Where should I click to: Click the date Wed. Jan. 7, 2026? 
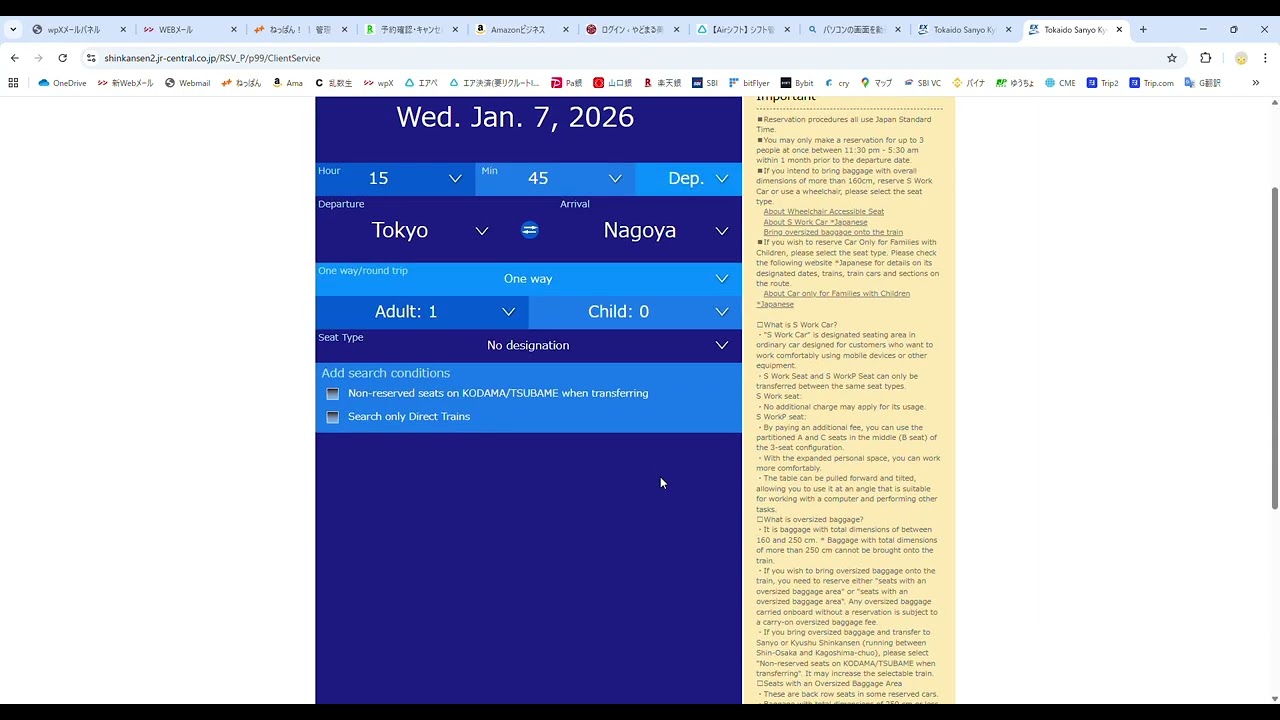point(515,117)
